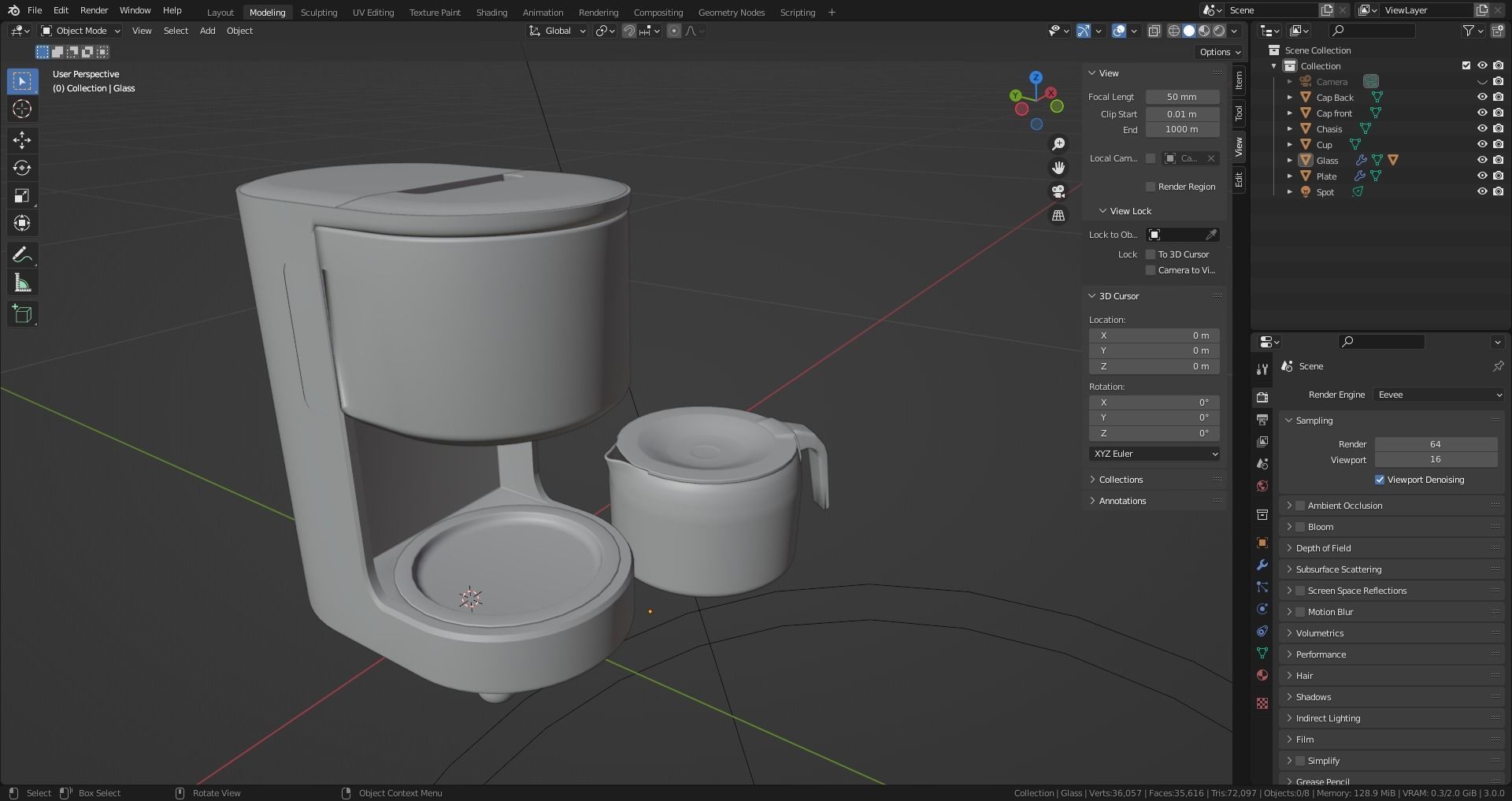Open the Global transform orientation dropdown
This screenshot has height=801, width=1512.
click(558, 31)
